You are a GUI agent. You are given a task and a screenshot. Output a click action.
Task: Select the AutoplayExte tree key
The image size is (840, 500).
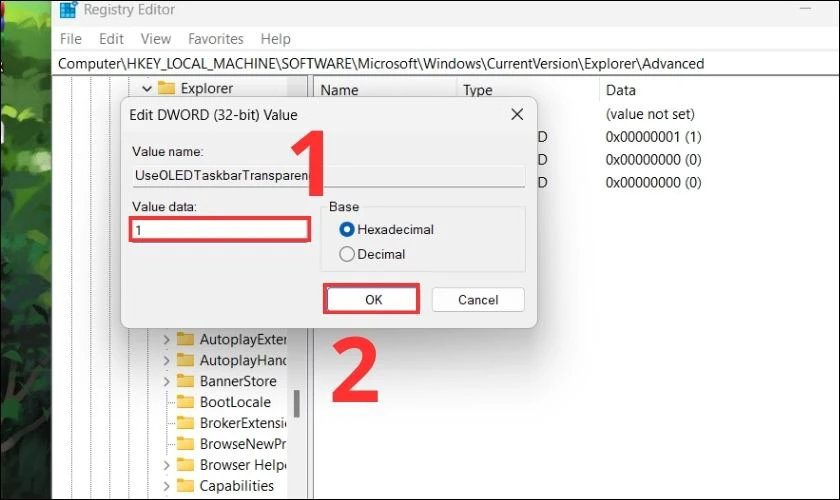(x=243, y=339)
